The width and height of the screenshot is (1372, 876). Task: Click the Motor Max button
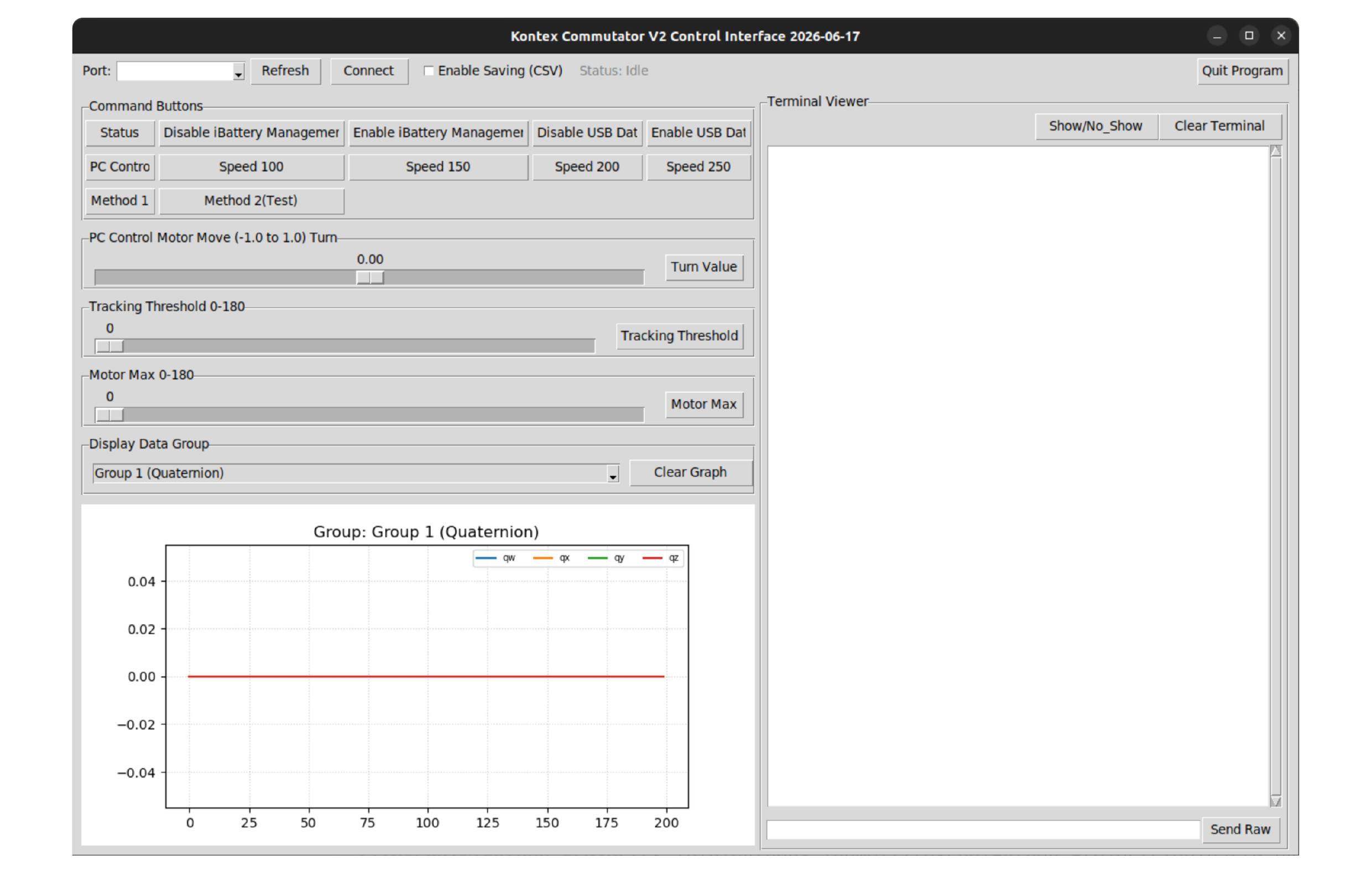coord(704,405)
